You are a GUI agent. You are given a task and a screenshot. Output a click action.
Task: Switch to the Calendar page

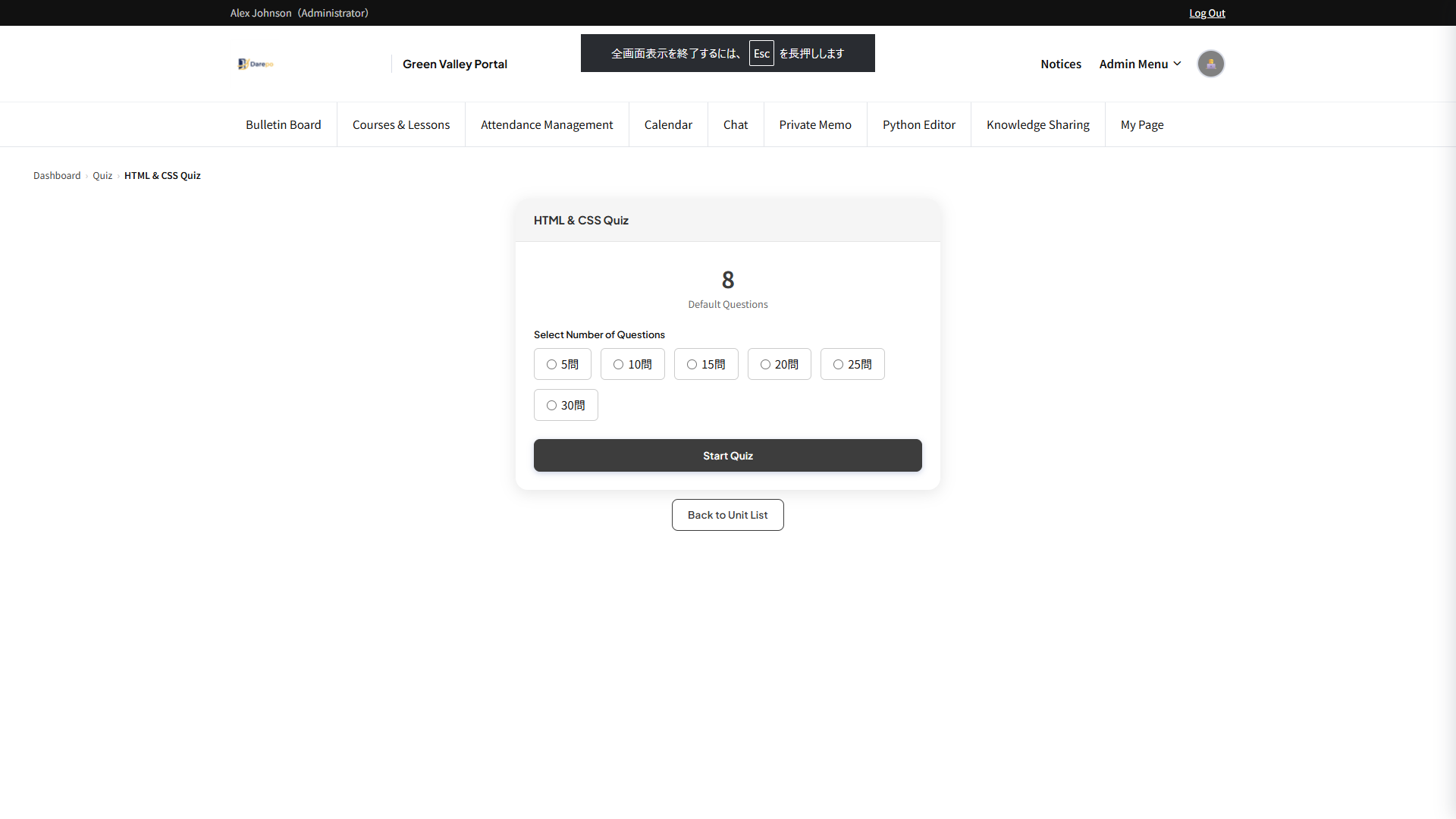[x=668, y=124]
